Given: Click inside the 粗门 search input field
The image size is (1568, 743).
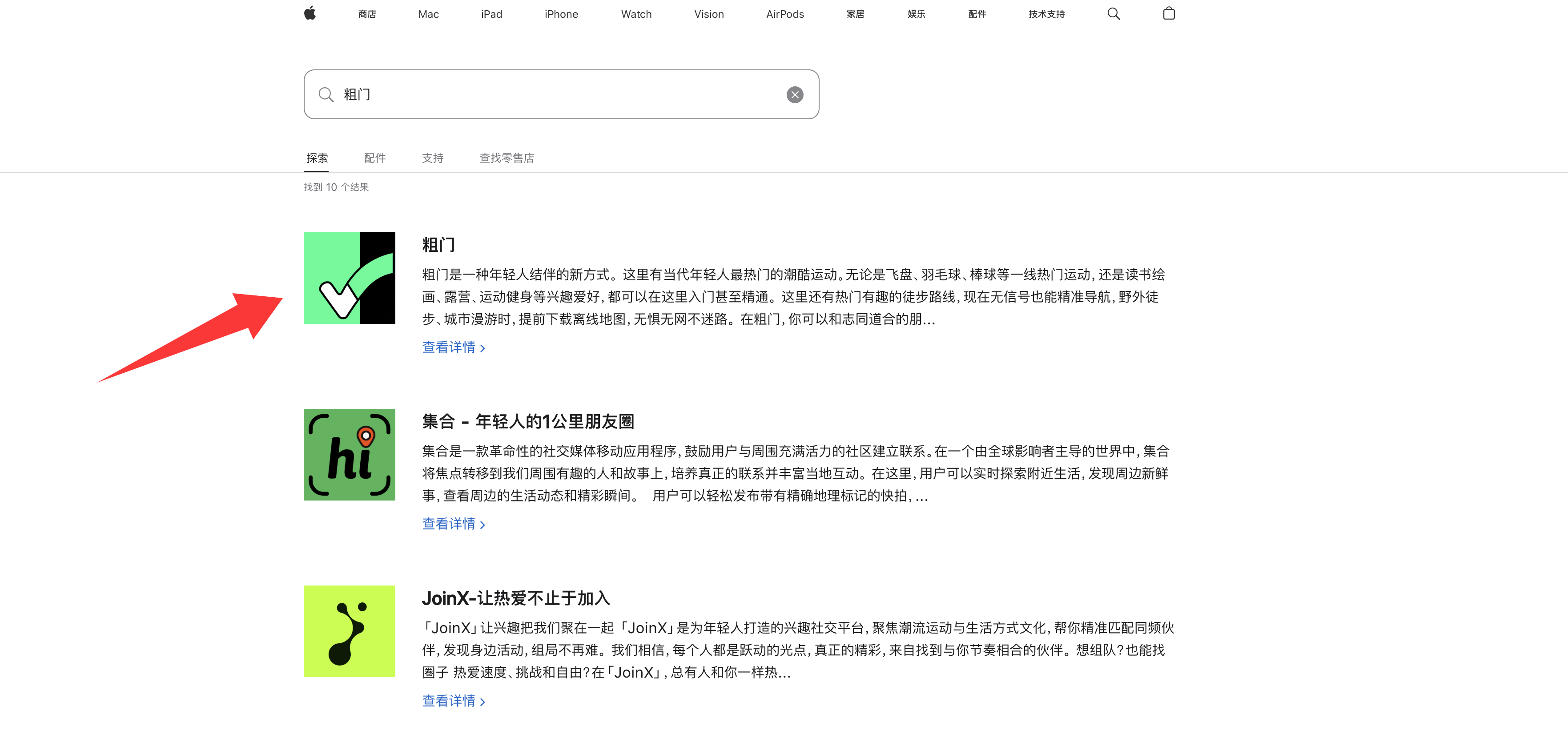Looking at the screenshot, I should [548, 94].
